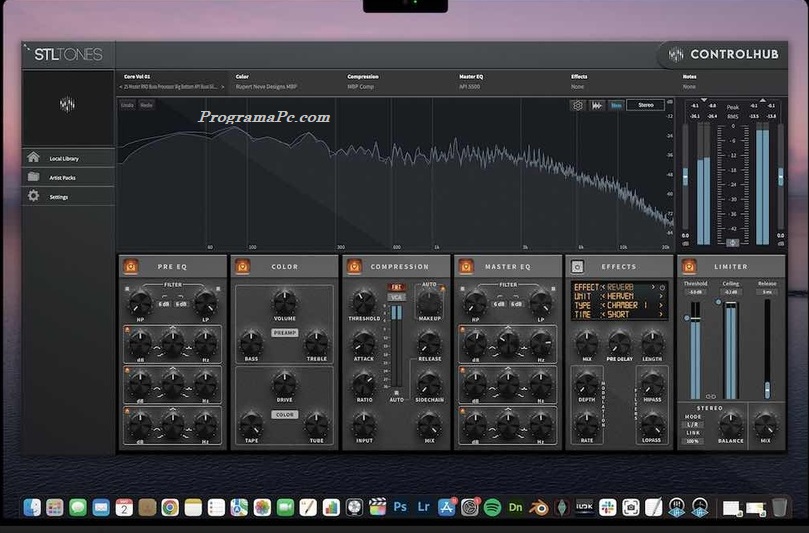809x533 pixels.
Task: Open Photoshop from the dock
Action: click(400, 507)
